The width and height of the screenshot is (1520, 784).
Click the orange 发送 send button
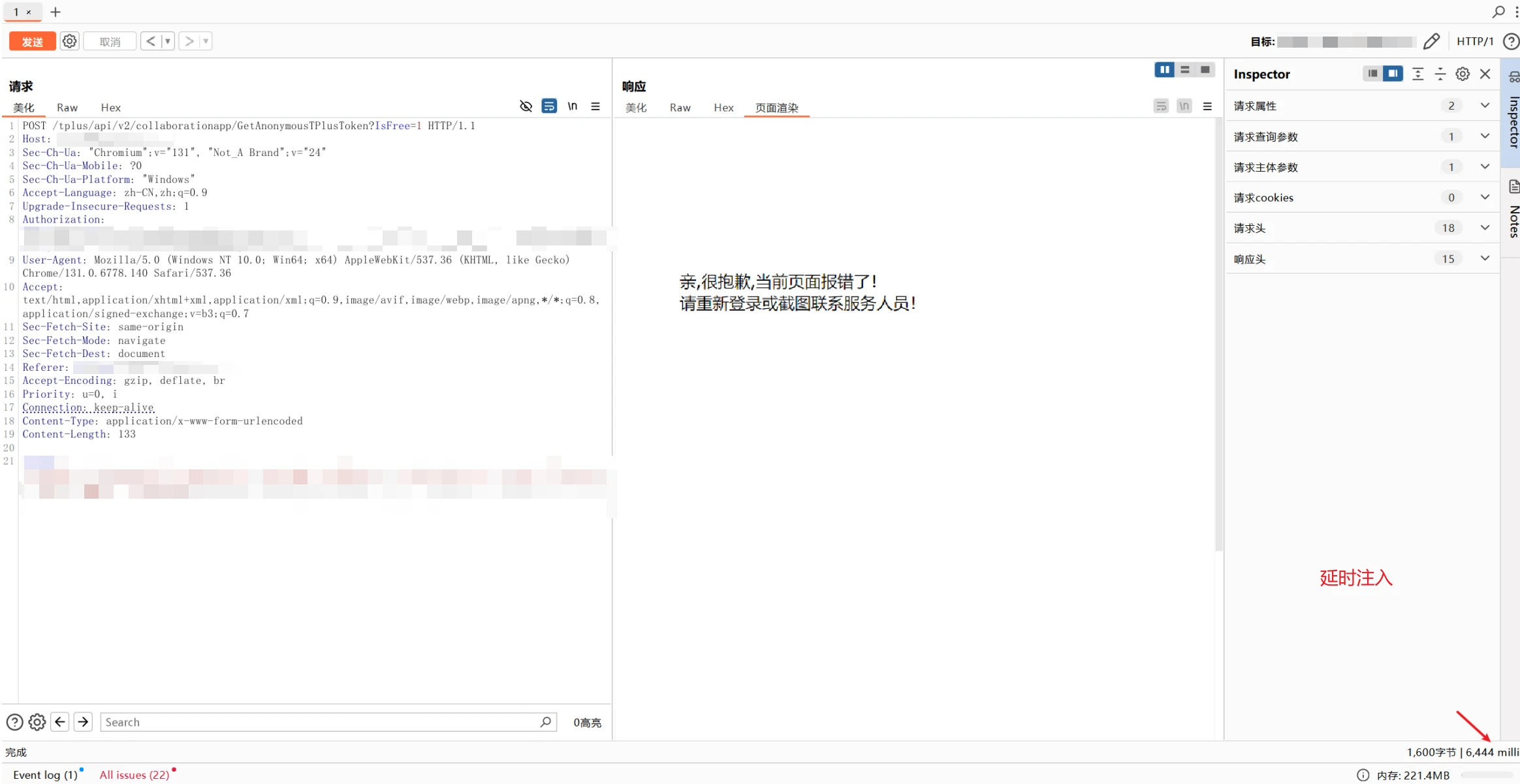tap(32, 42)
